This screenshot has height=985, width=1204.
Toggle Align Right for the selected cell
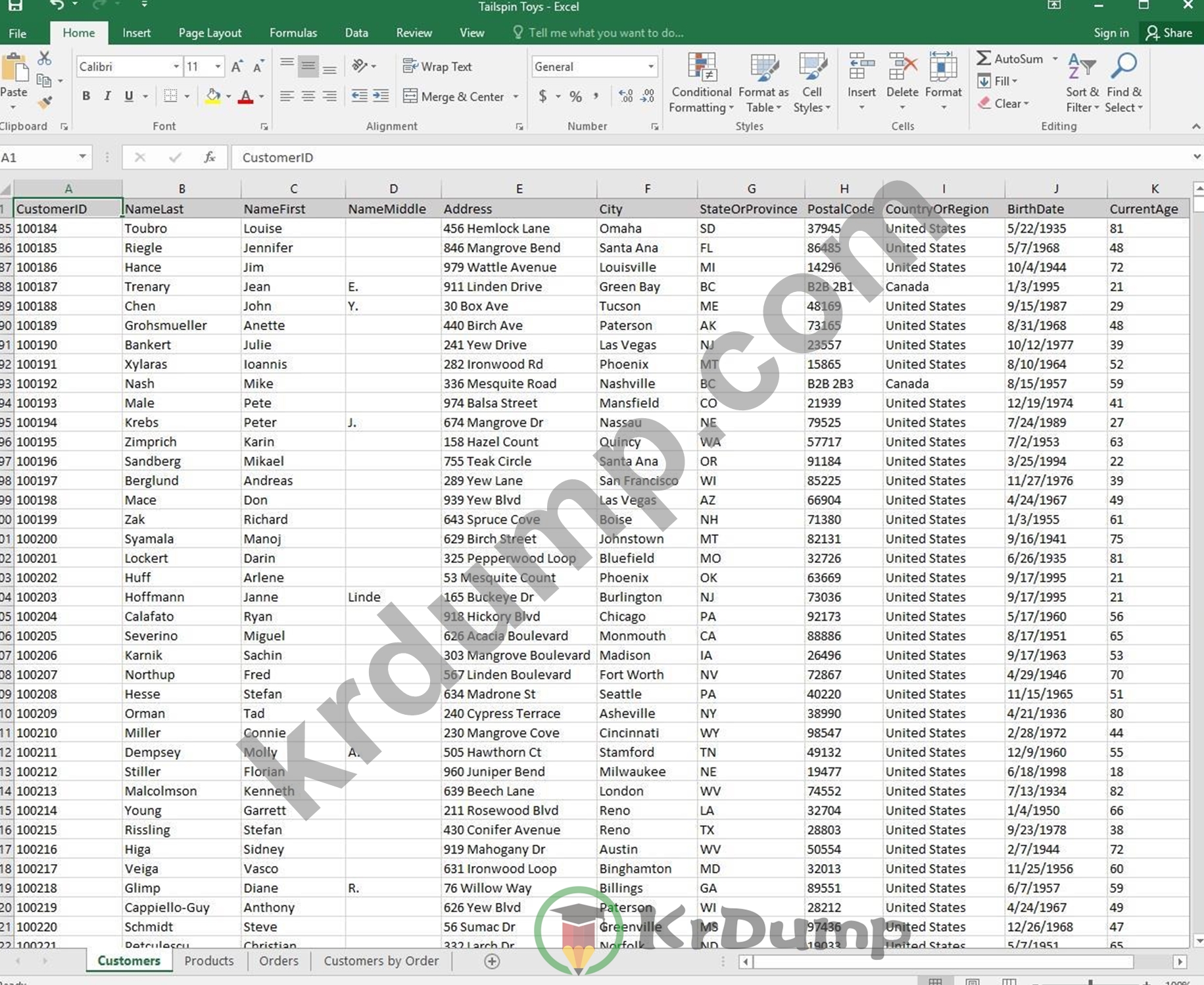coord(330,96)
